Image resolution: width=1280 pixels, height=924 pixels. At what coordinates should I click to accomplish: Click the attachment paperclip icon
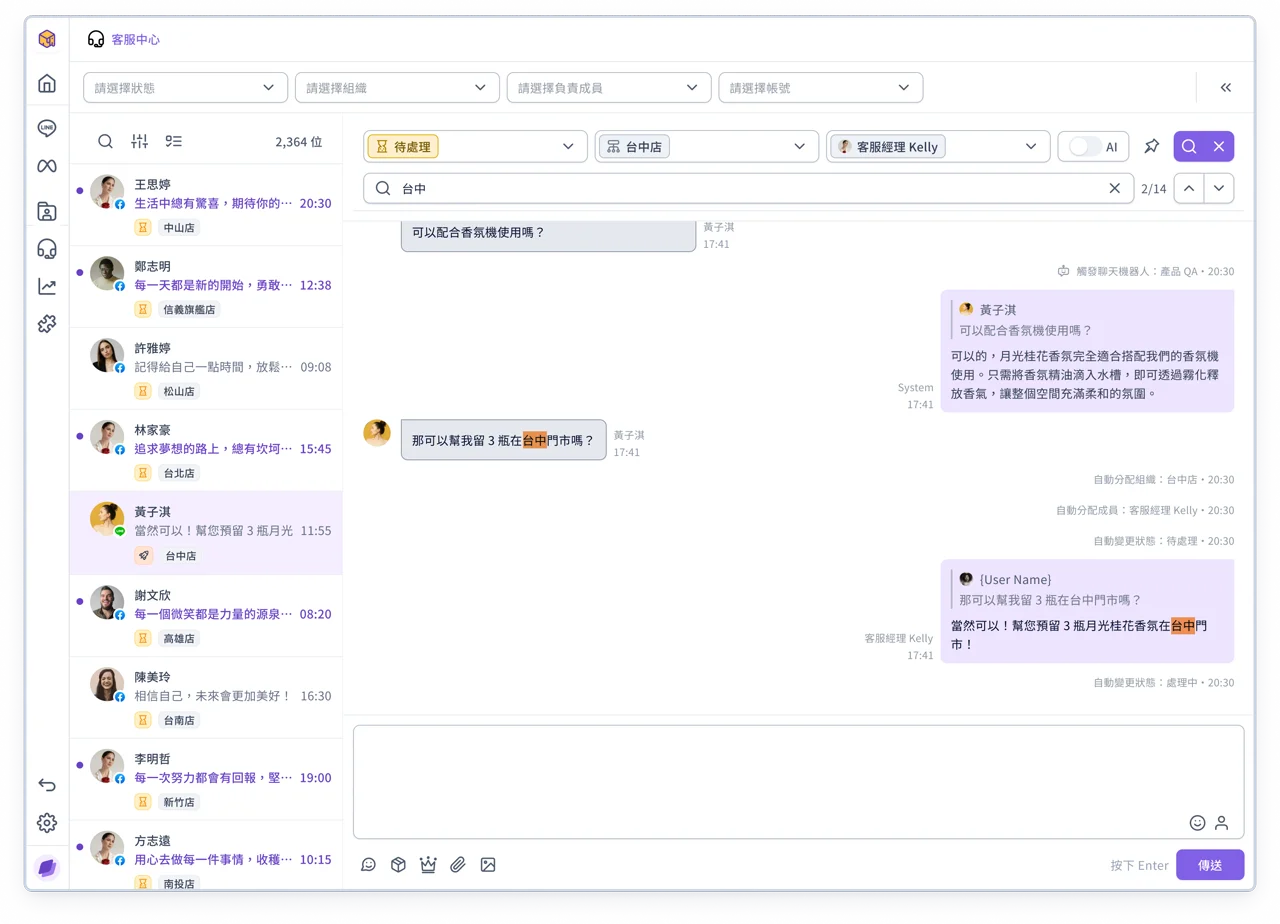click(x=458, y=865)
